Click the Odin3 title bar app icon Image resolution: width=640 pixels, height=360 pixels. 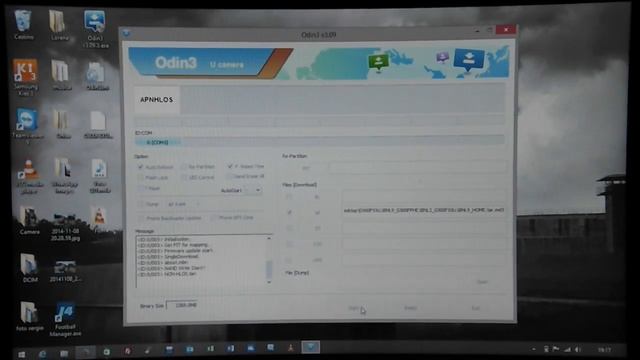point(126,33)
